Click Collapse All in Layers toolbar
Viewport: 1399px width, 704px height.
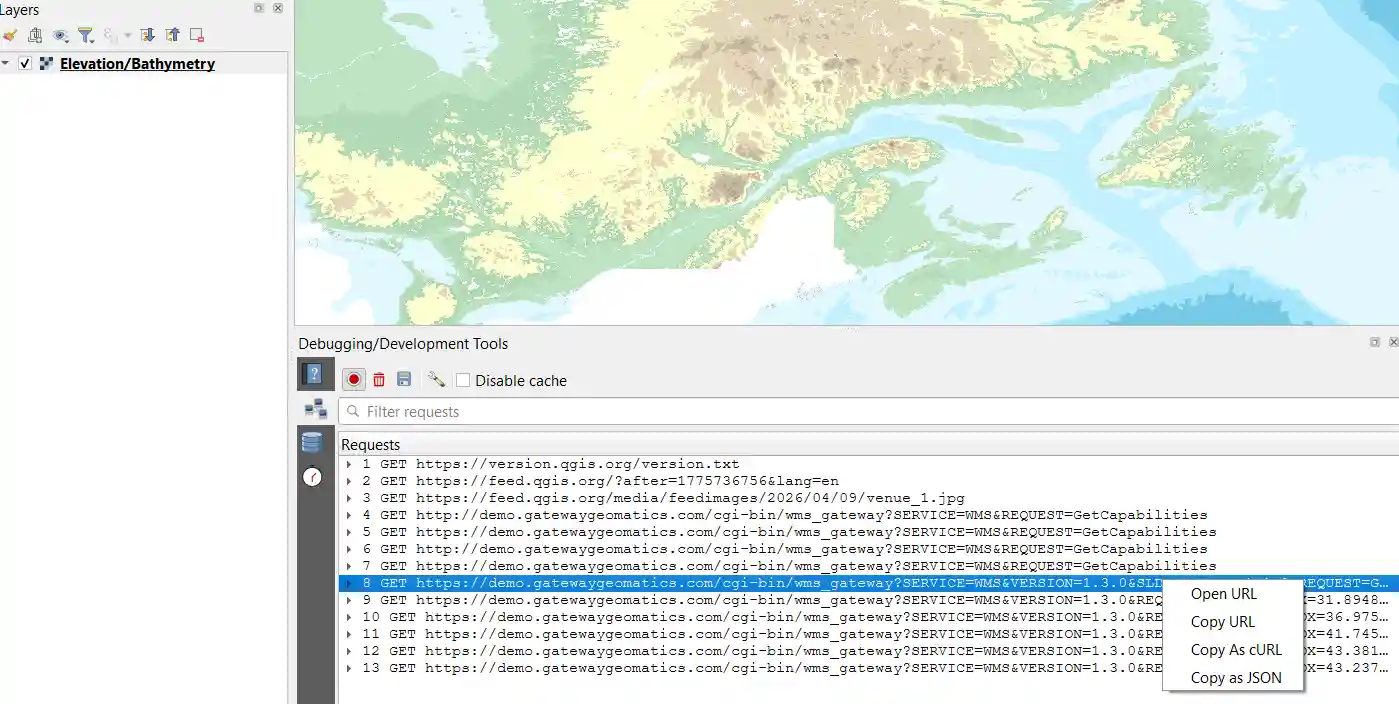[172, 35]
